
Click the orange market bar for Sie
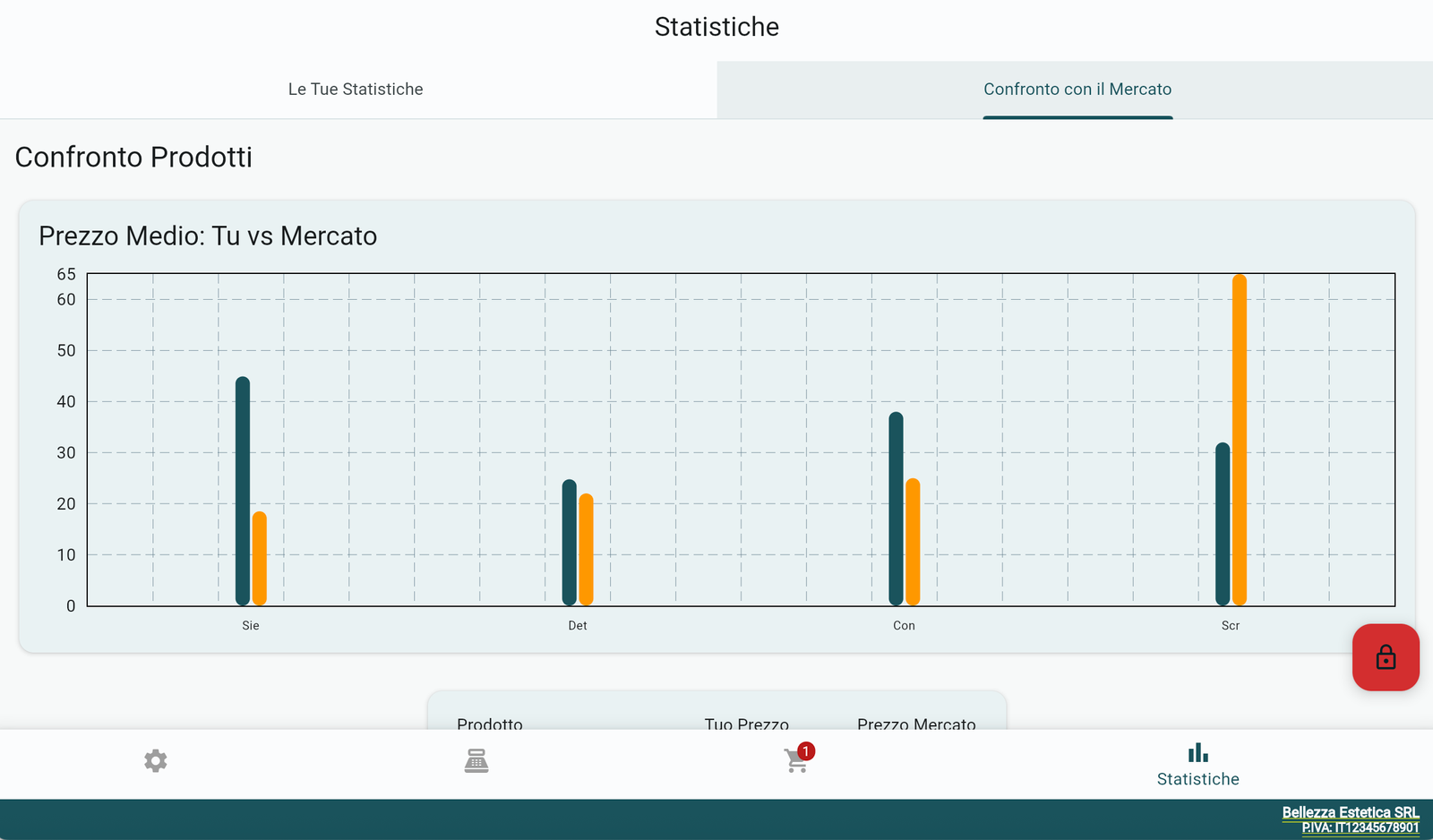tap(260, 558)
